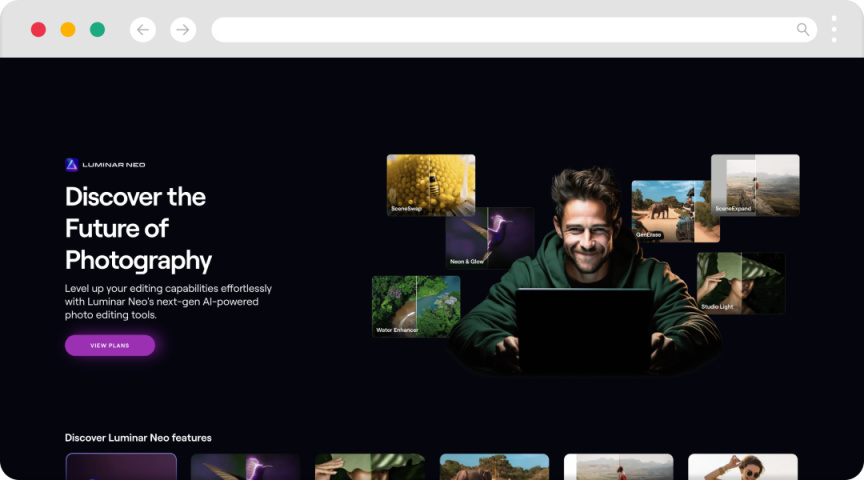The height and width of the screenshot is (480, 864).
Task: Click the browser forward arrow button
Action: (x=183, y=30)
